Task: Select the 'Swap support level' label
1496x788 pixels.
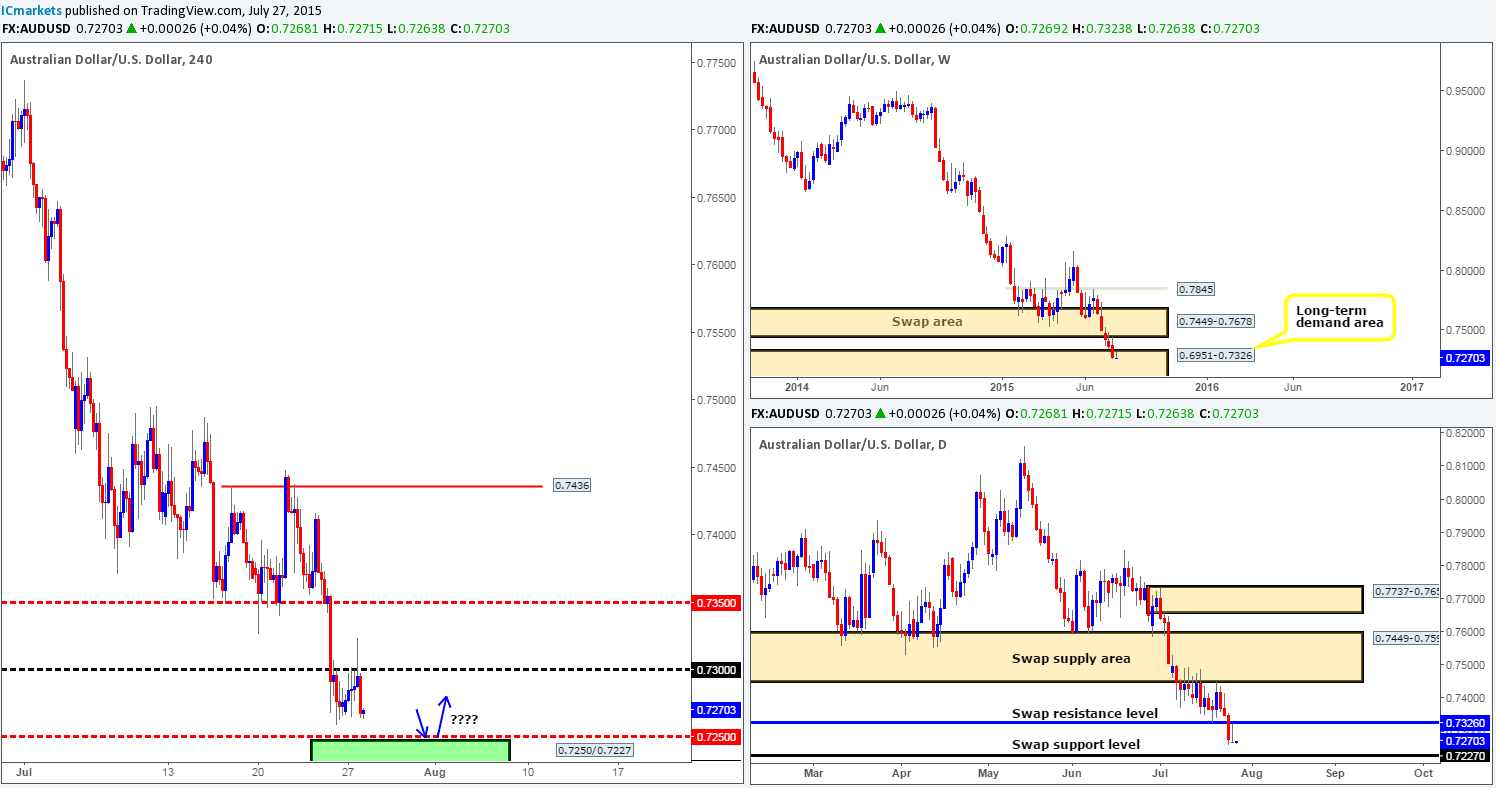Action: [1076, 744]
